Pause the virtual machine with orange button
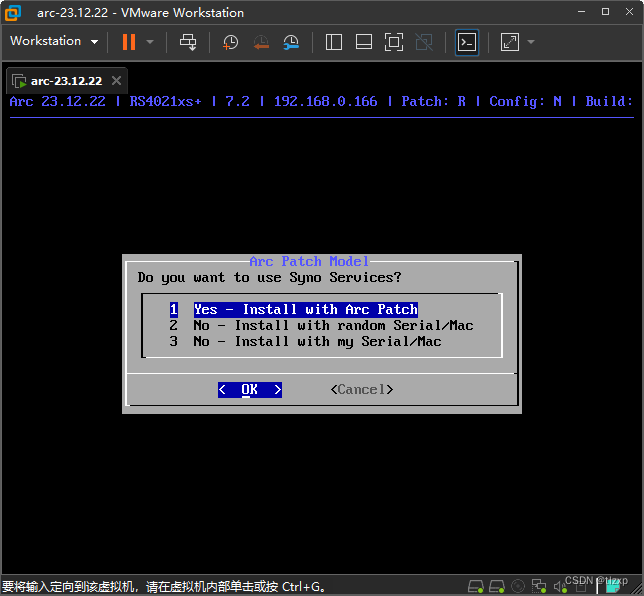The image size is (644, 596). pyautogui.click(x=129, y=42)
